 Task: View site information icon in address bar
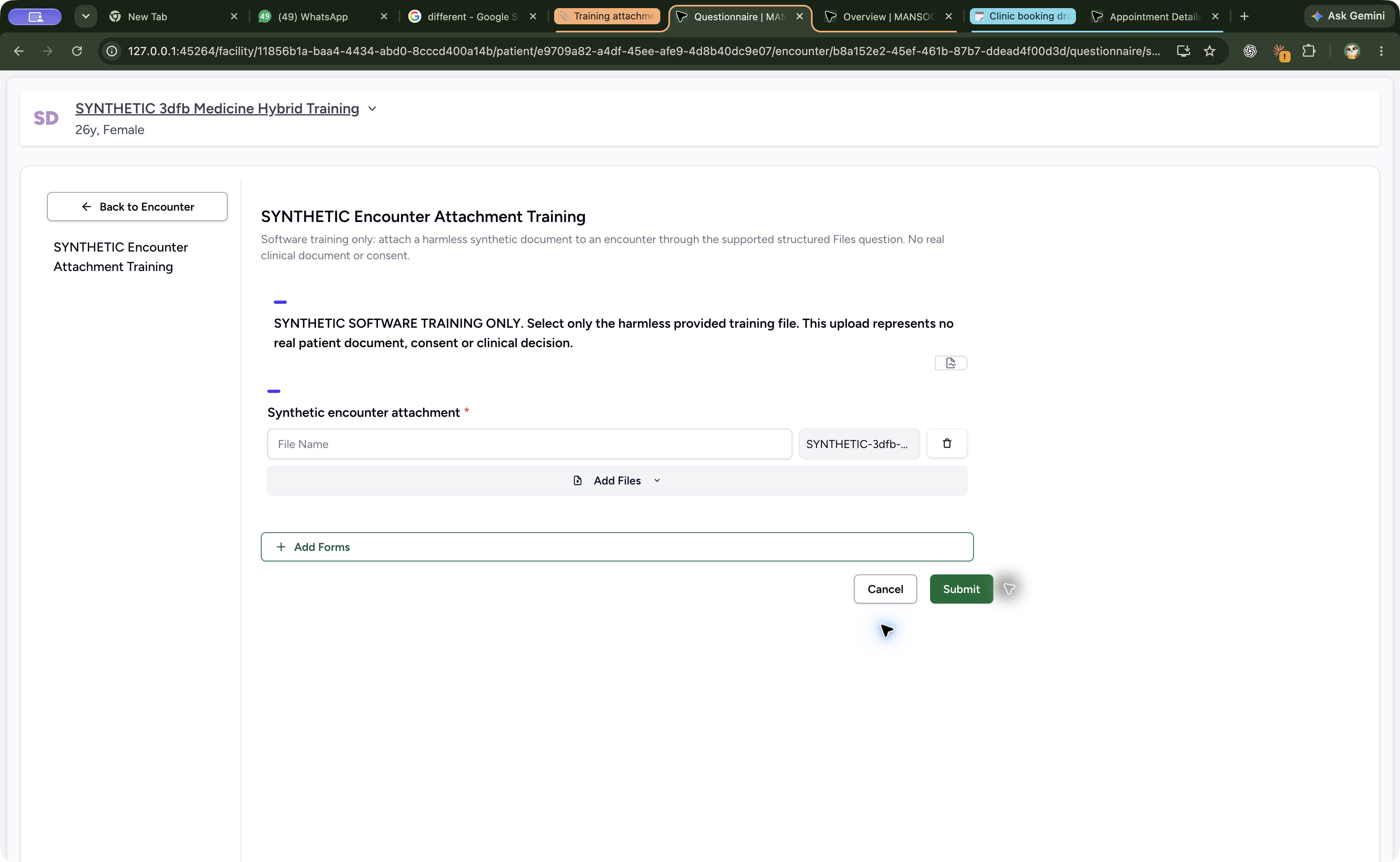112,51
